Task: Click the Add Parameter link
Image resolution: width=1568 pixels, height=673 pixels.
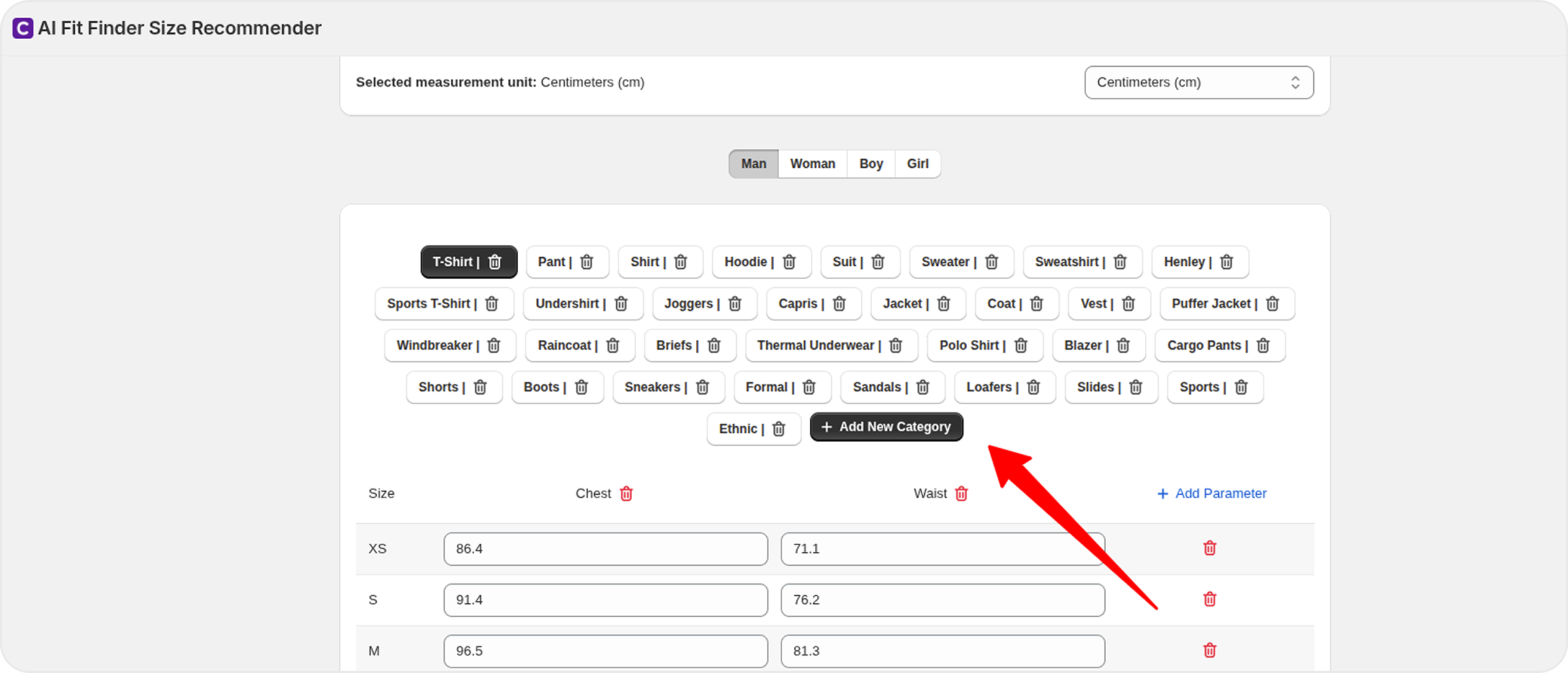Action: point(1212,494)
